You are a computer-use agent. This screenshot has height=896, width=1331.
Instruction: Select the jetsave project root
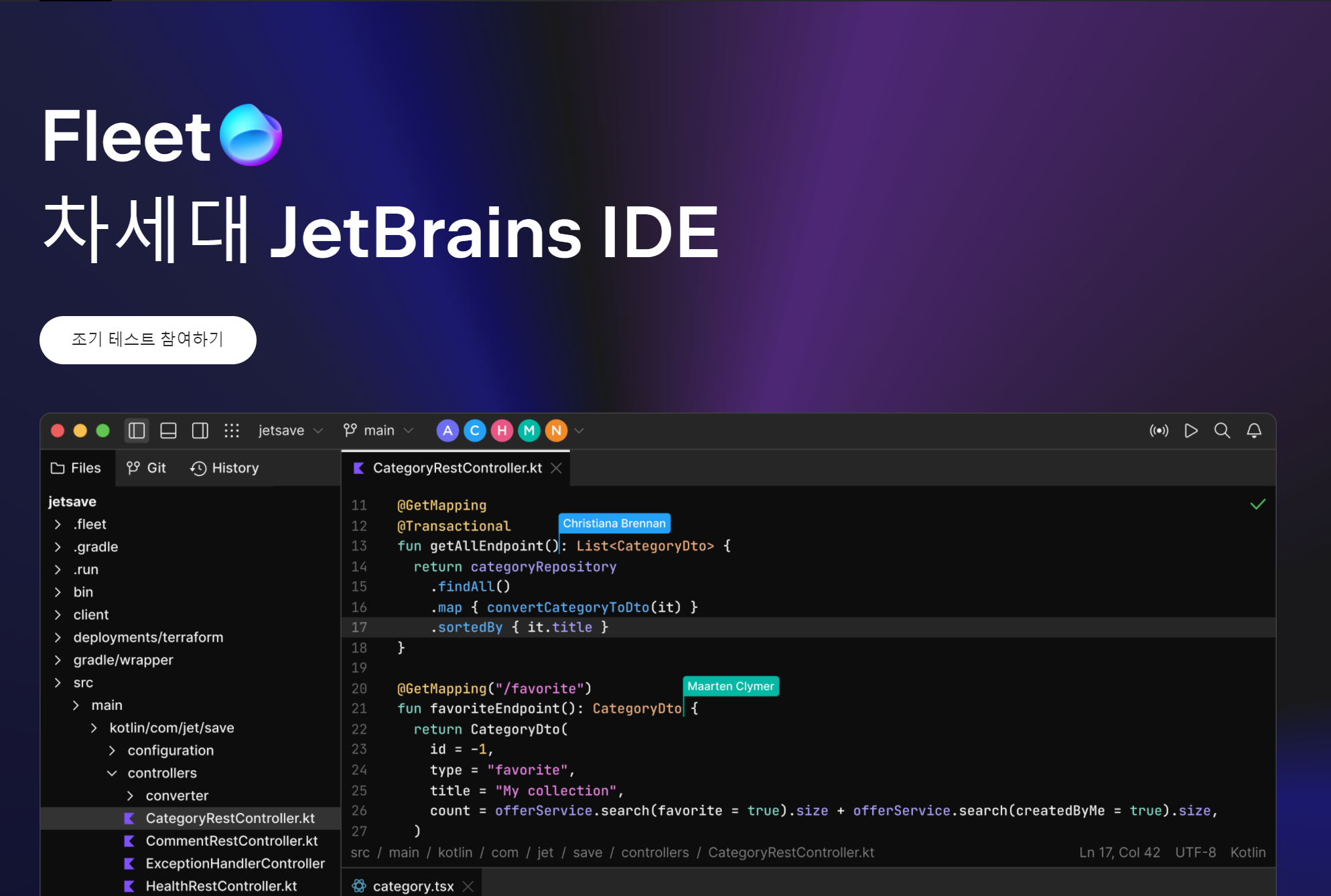coord(72,502)
